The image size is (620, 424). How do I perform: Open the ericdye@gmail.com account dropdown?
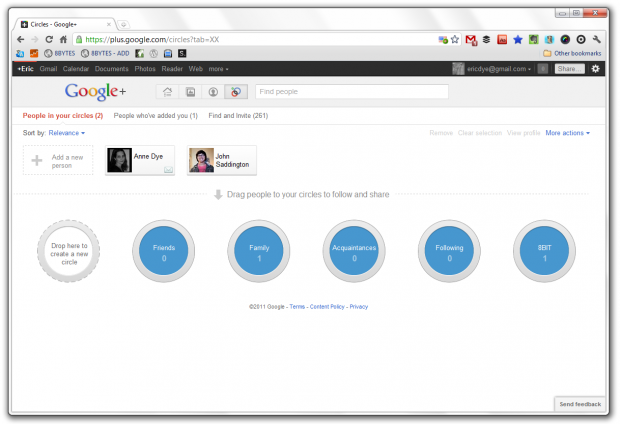click(x=499, y=69)
